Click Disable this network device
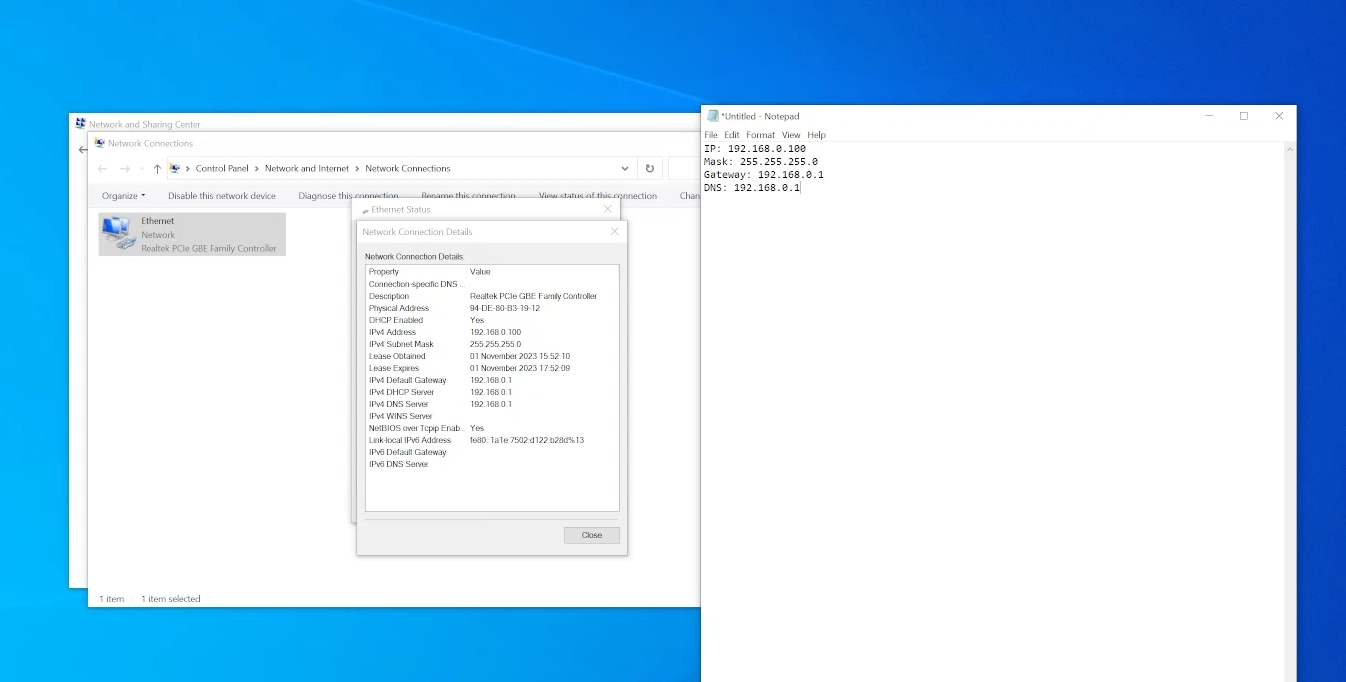The image size is (1346, 682). point(222,196)
